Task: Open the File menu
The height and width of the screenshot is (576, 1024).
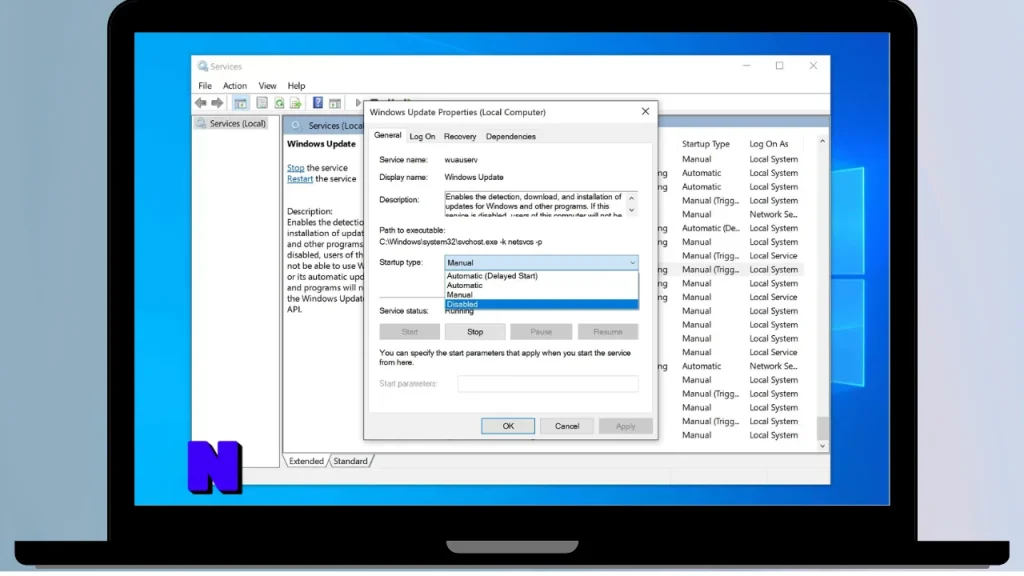Action: click(x=205, y=86)
